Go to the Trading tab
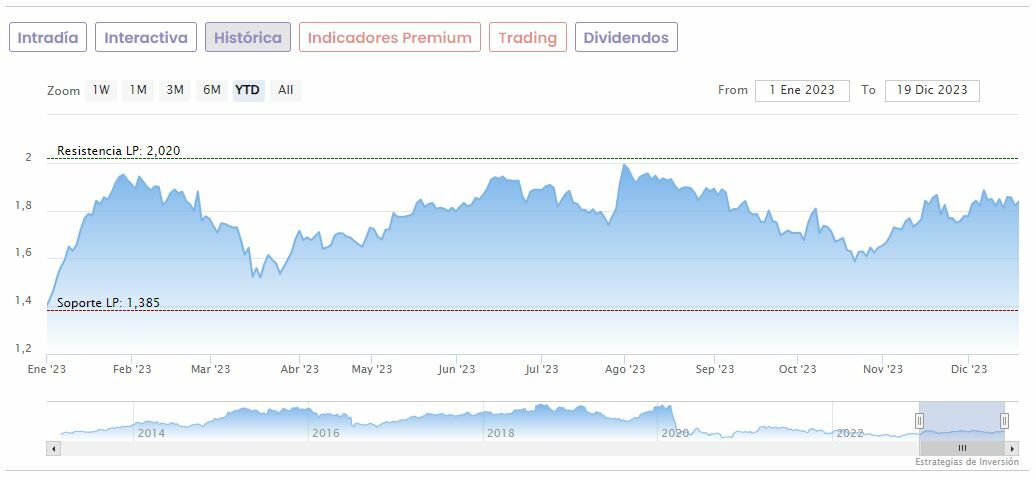 pyautogui.click(x=527, y=38)
